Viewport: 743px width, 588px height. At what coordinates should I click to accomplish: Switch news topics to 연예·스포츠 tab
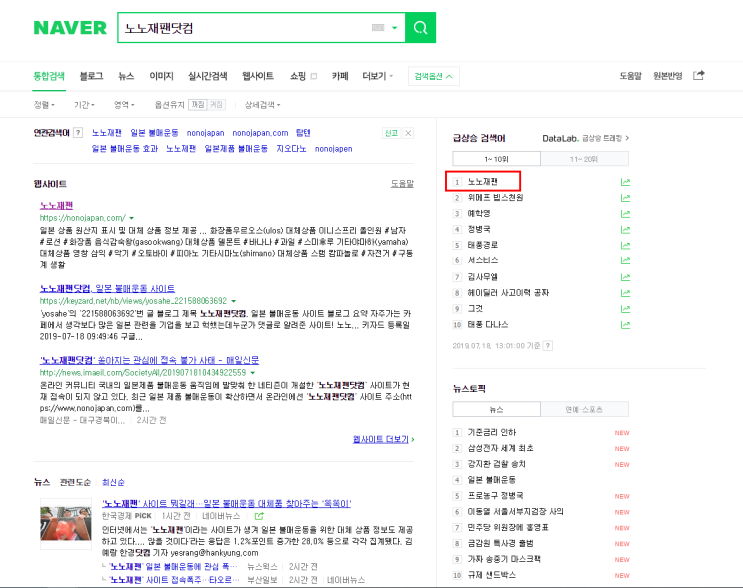(584, 409)
